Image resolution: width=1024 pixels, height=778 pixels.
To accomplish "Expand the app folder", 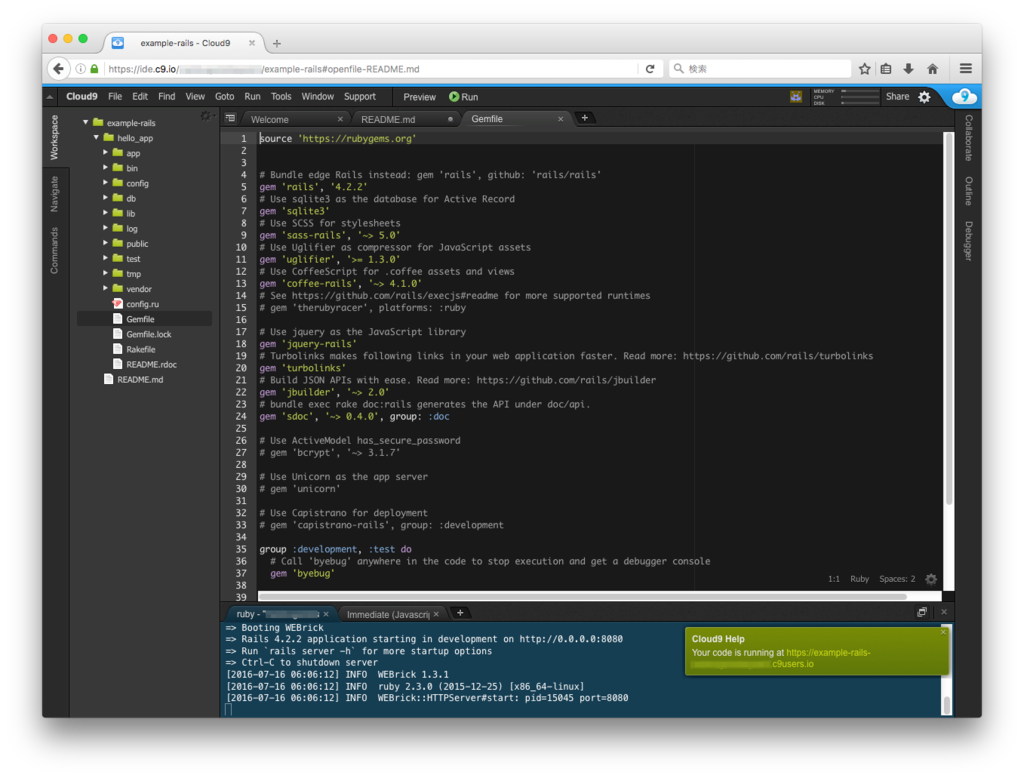I will (105, 152).
